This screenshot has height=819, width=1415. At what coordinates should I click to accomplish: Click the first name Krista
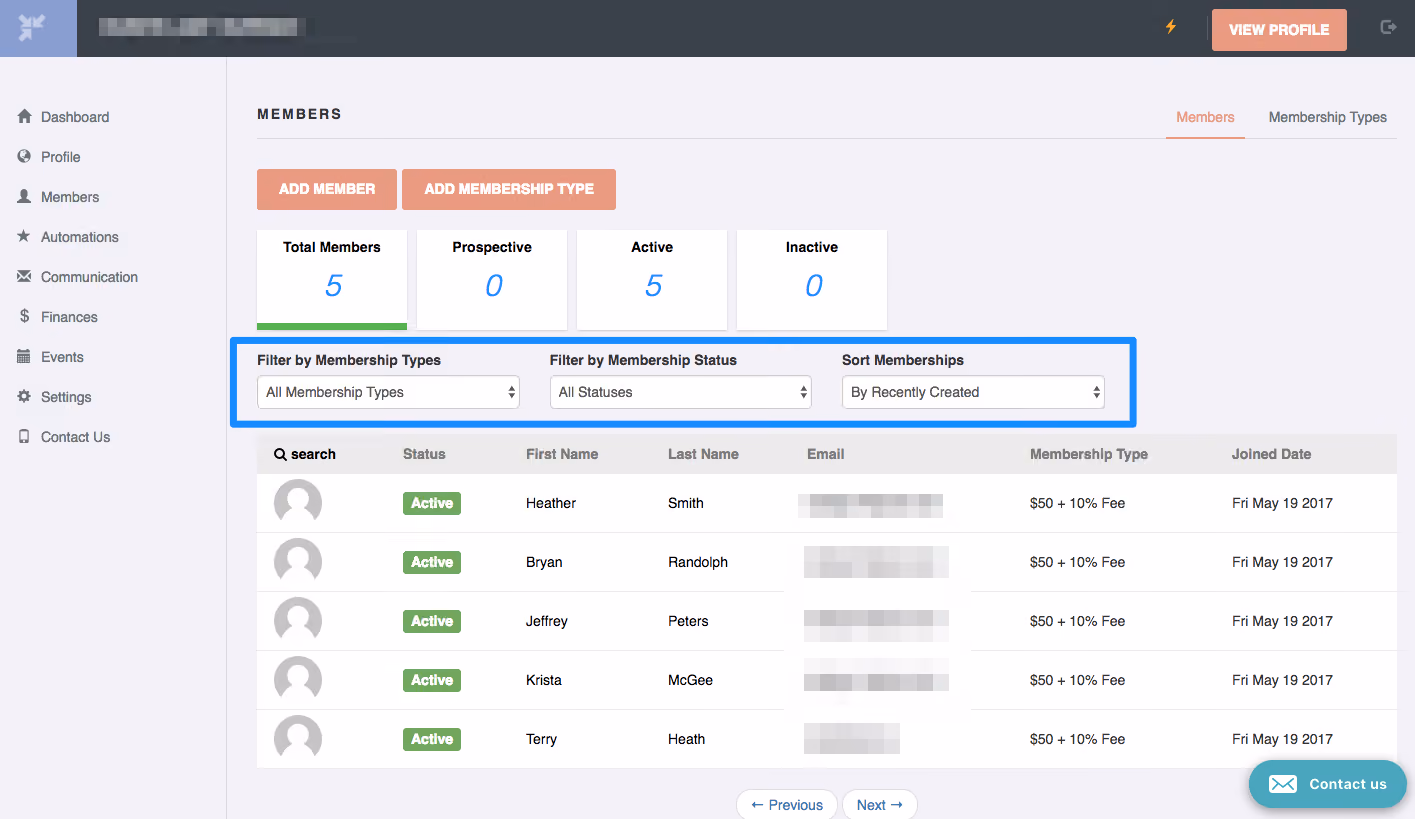(544, 680)
